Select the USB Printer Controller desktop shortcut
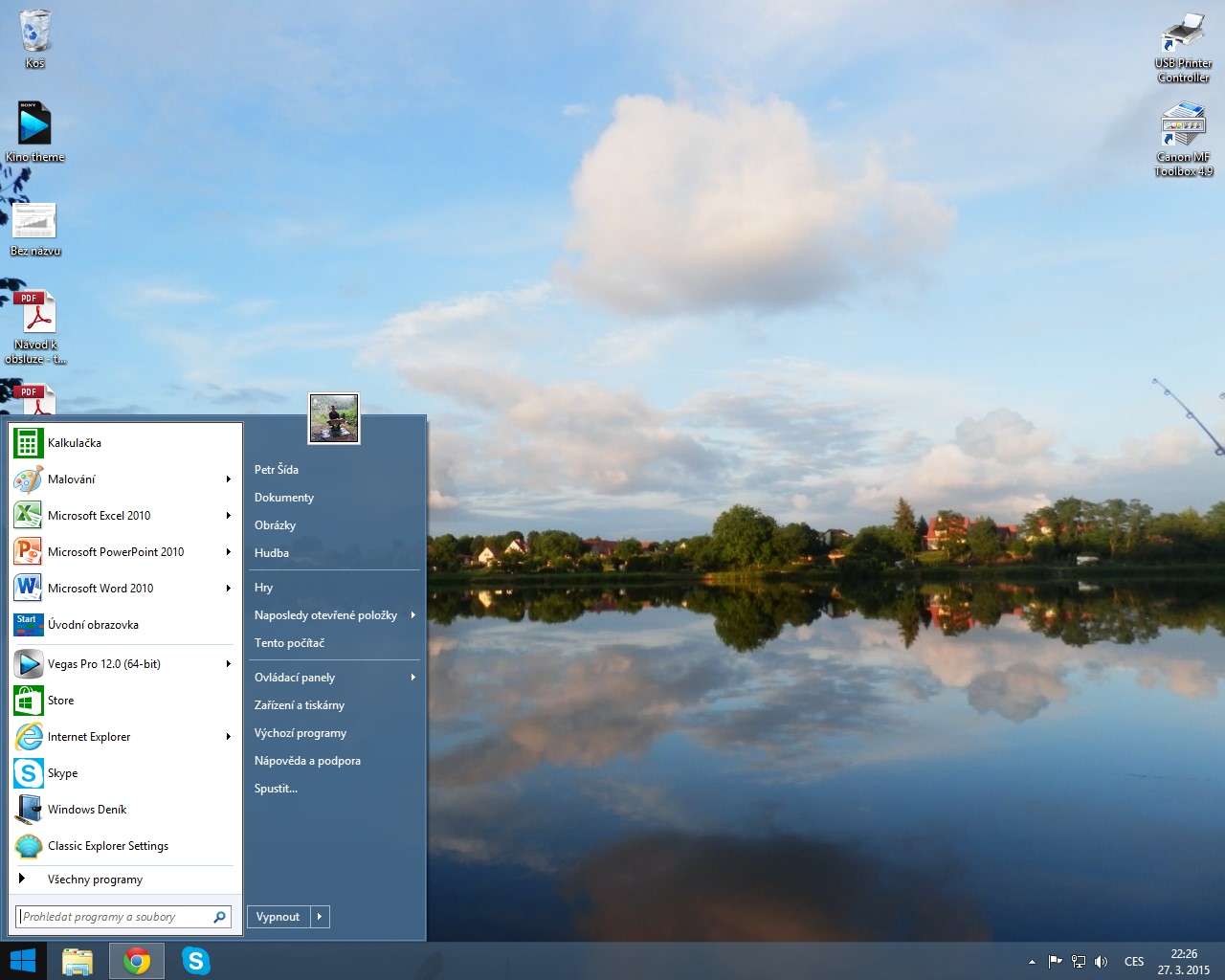Image resolution: width=1225 pixels, height=980 pixels. (1184, 48)
